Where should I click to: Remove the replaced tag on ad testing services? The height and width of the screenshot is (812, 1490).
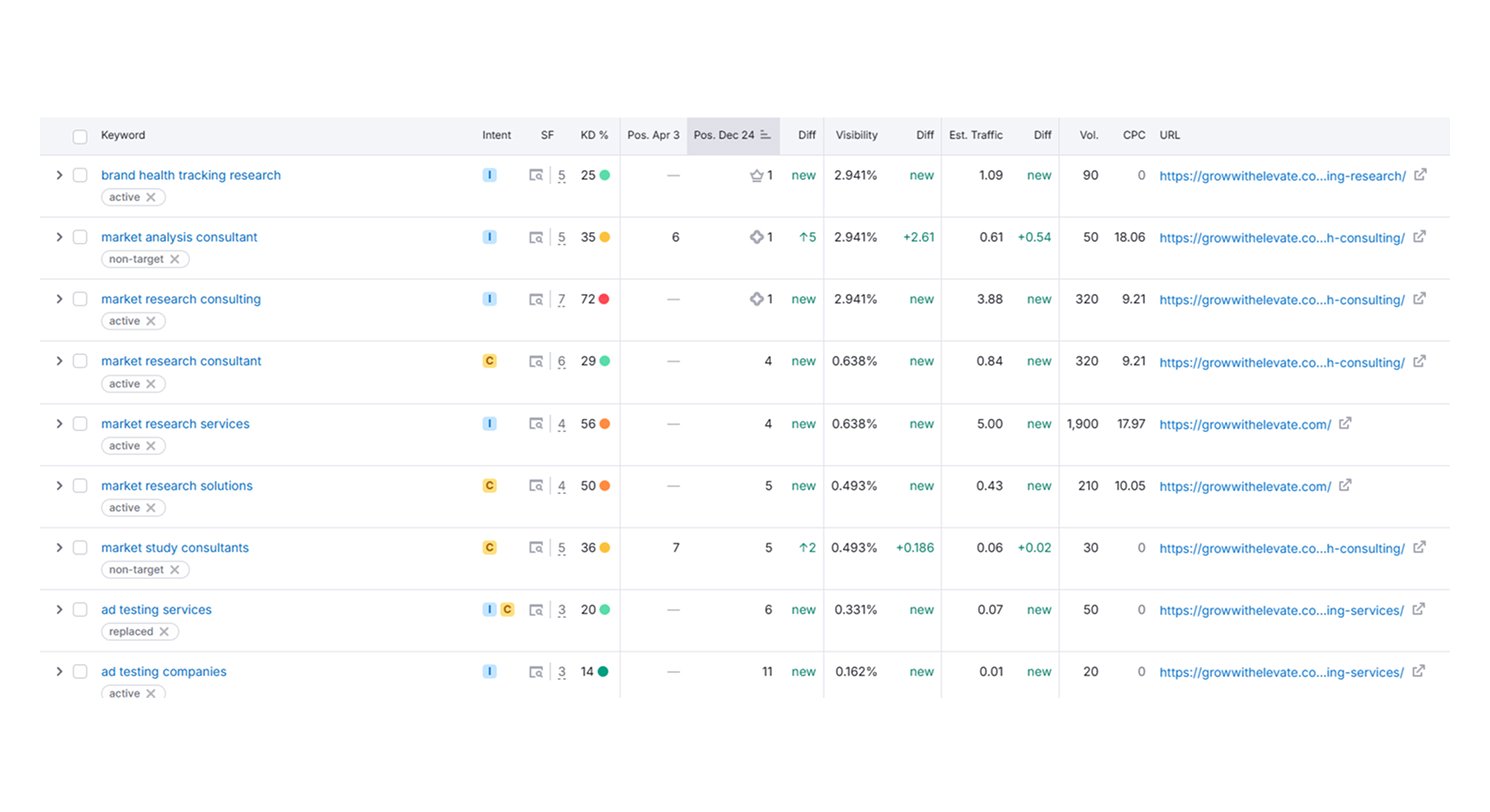coord(165,632)
